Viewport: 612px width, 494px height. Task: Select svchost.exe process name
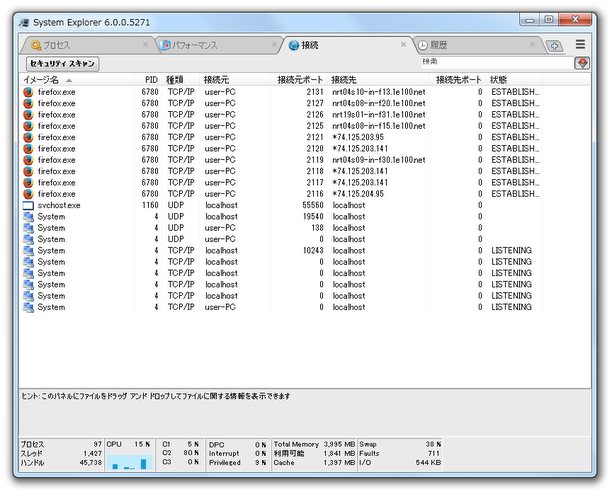click(59, 205)
